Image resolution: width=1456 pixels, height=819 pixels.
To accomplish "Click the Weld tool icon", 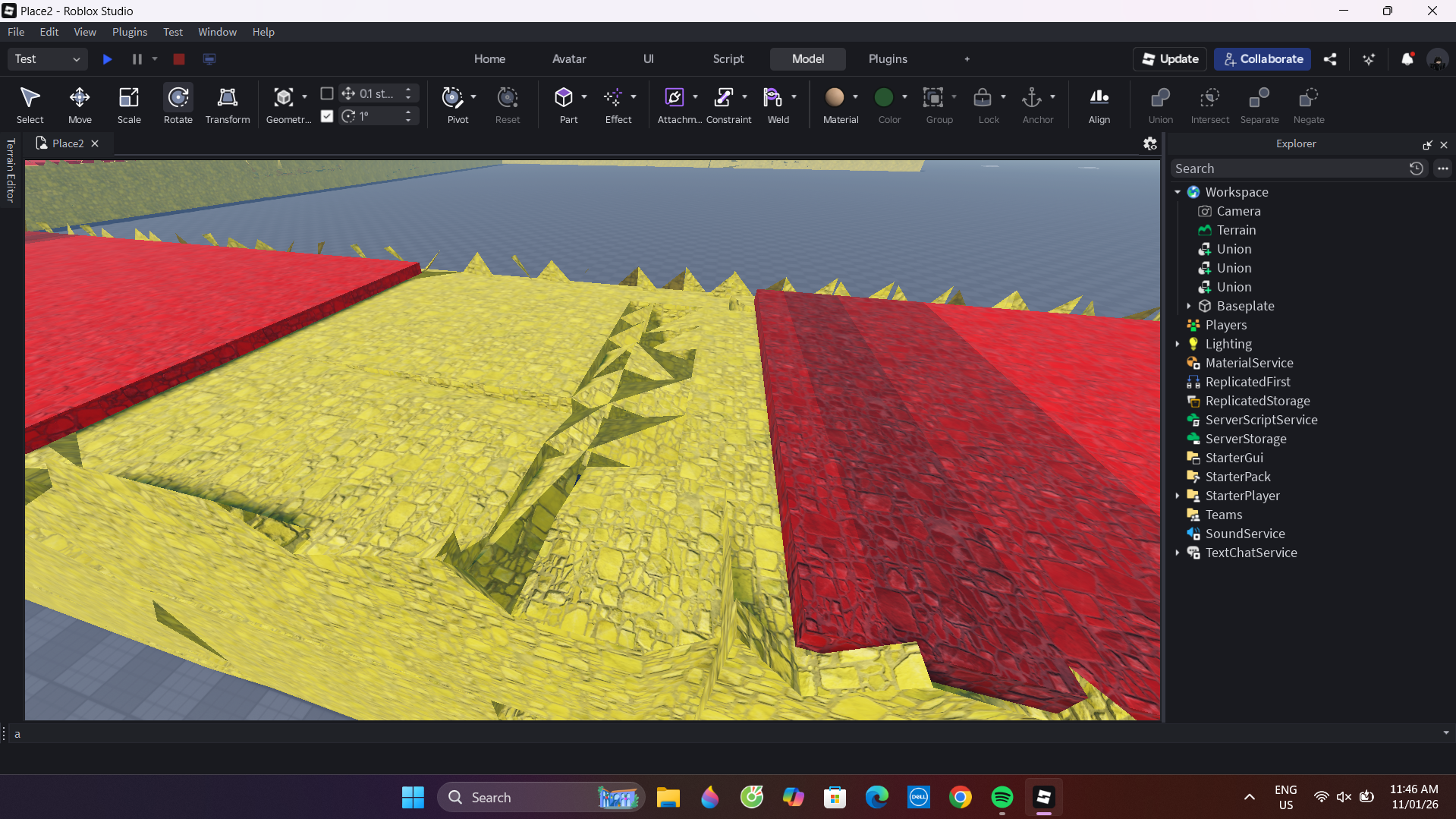I will (773, 104).
